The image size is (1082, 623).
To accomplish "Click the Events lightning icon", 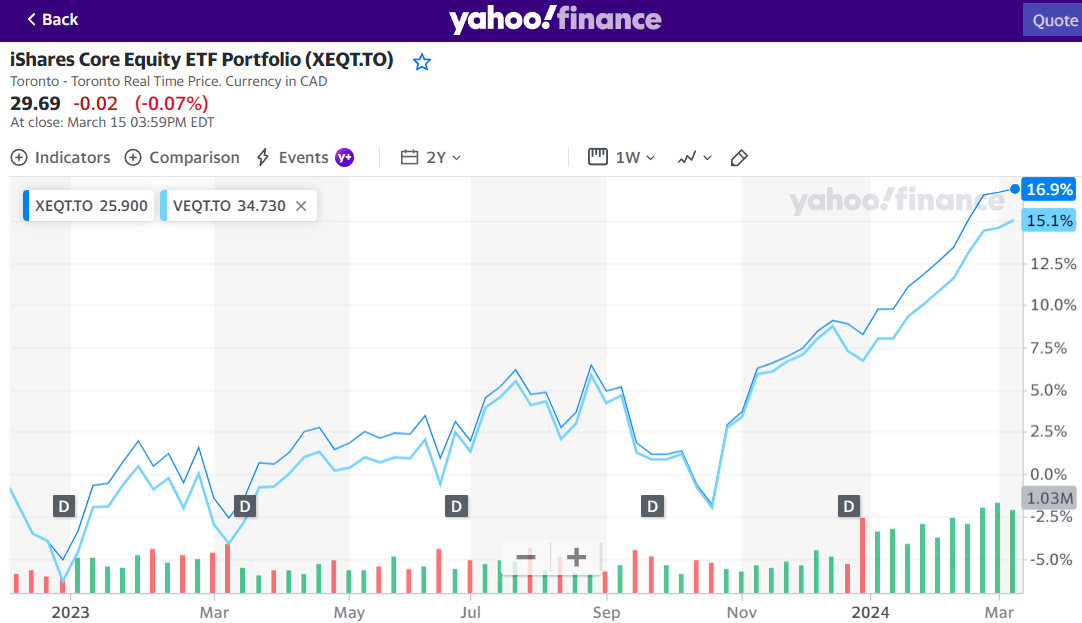I will (263, 157).
